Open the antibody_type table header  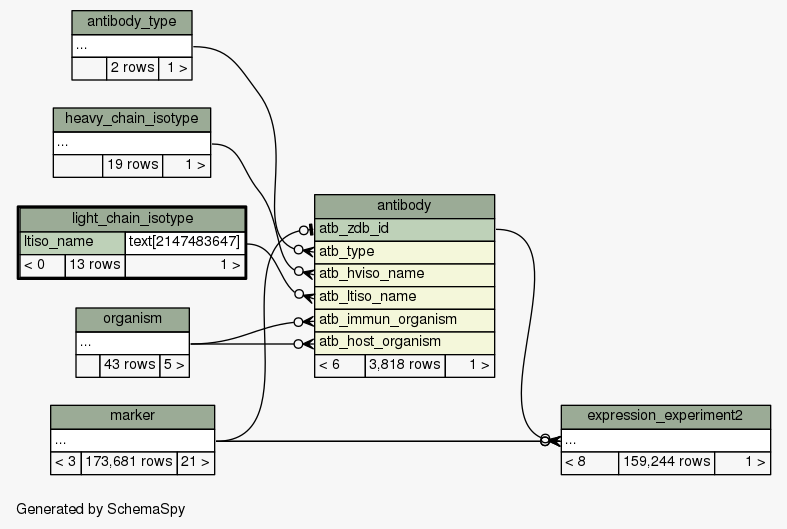(132, 22)
